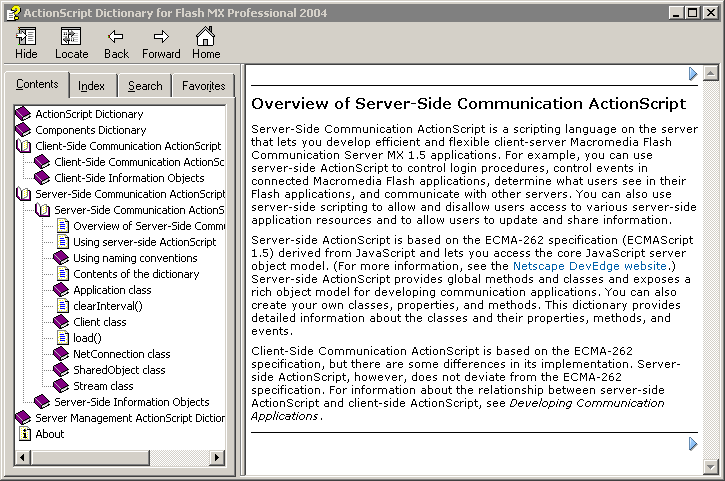The height and width of the screenshot is (481, 725).
Task: Select top-level Server-Side Communication ActionScript label
Action: (x=130, y=194)
